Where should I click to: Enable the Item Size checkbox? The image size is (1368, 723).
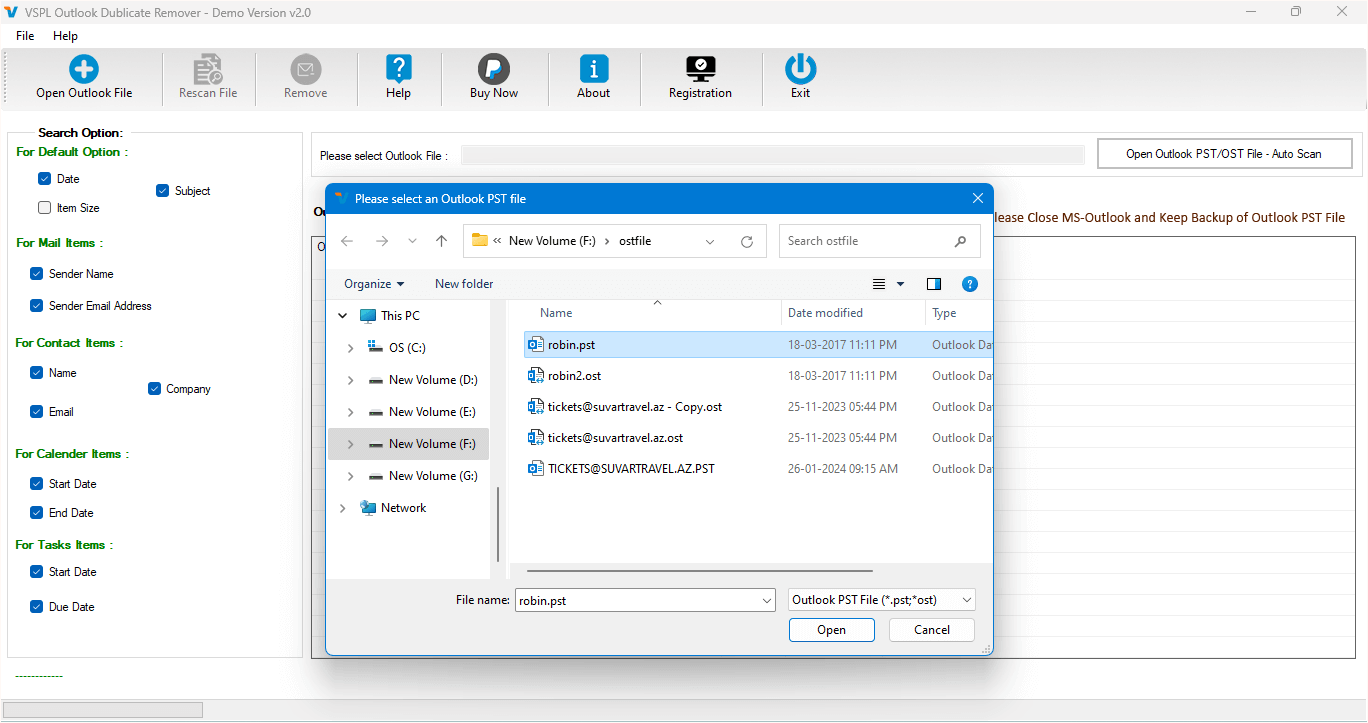pos(44,208)
